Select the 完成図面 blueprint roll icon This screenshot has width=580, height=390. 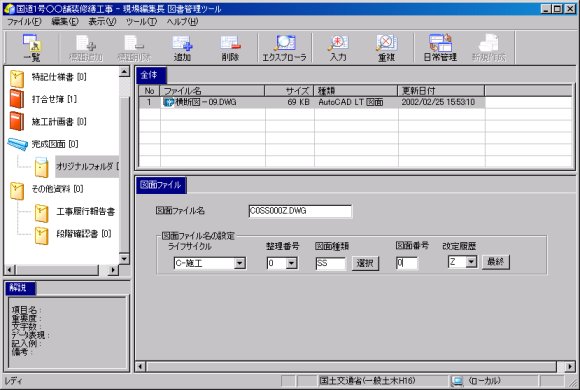[17, 144]
